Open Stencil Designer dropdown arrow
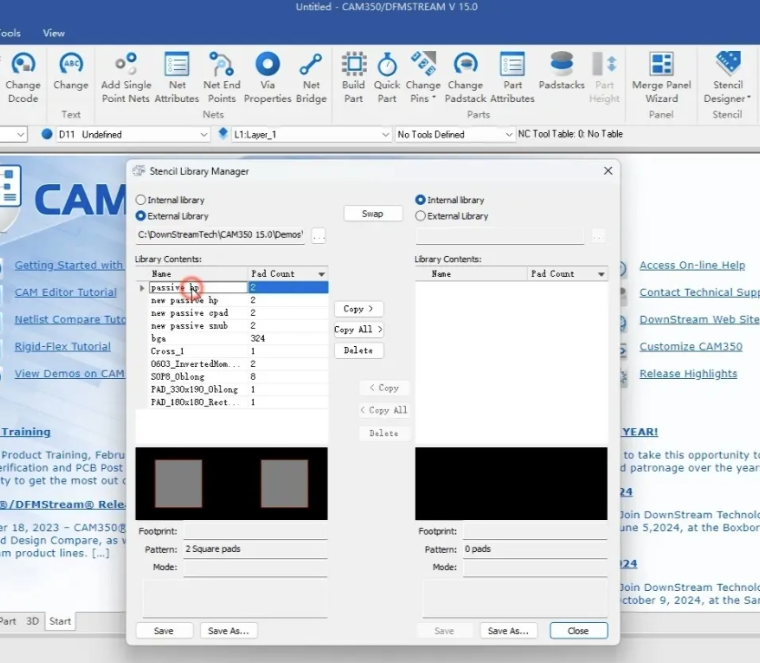 point(749,99)
